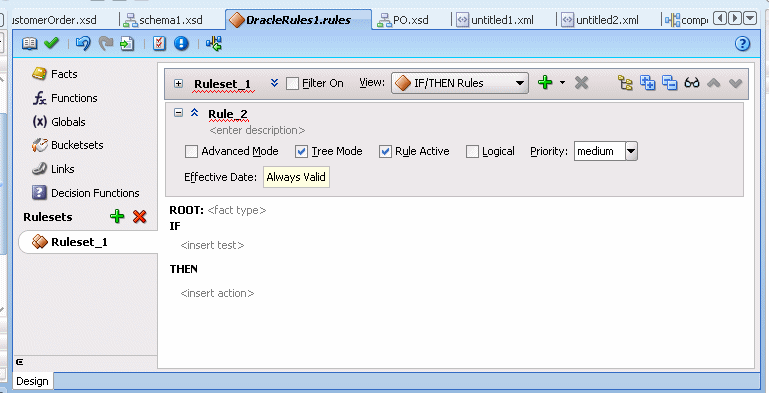769x393 pixels.
Task: Click the double up chevron beside Rule_2
Action: 194,112
